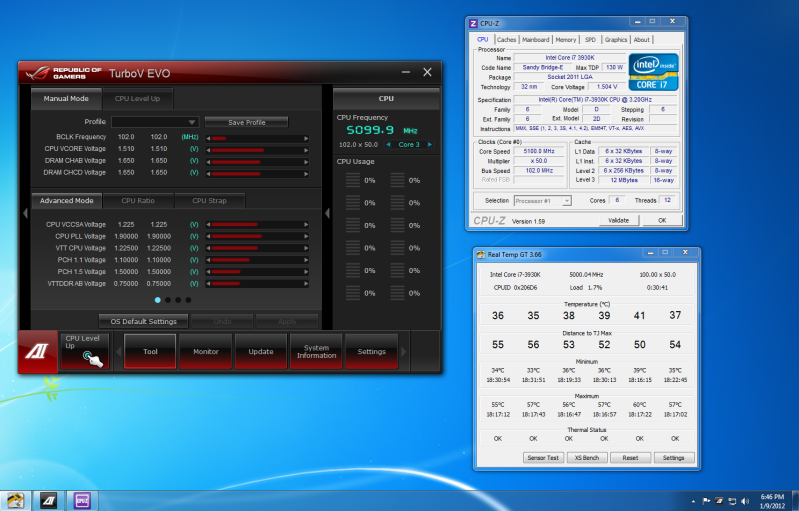Increase BCLK Frequency with right slider arrow

pyautogui.click(x=306, y=139)
